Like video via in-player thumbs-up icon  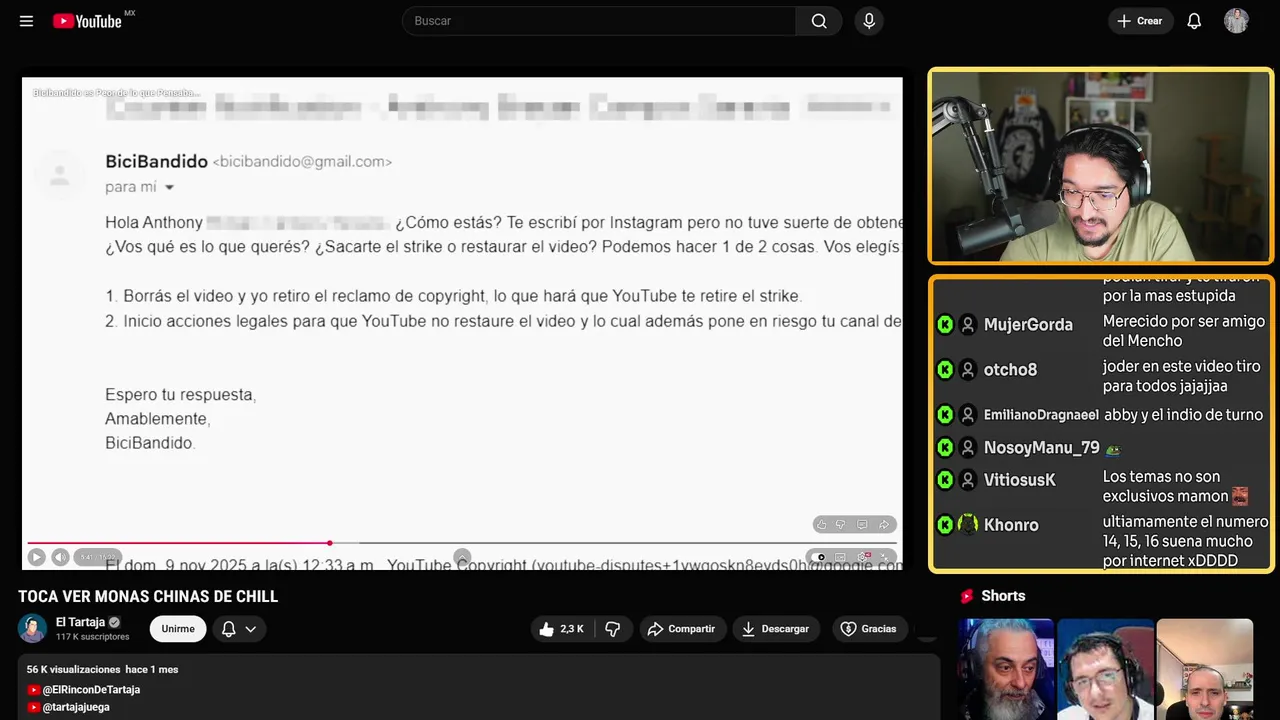point(822,525)
